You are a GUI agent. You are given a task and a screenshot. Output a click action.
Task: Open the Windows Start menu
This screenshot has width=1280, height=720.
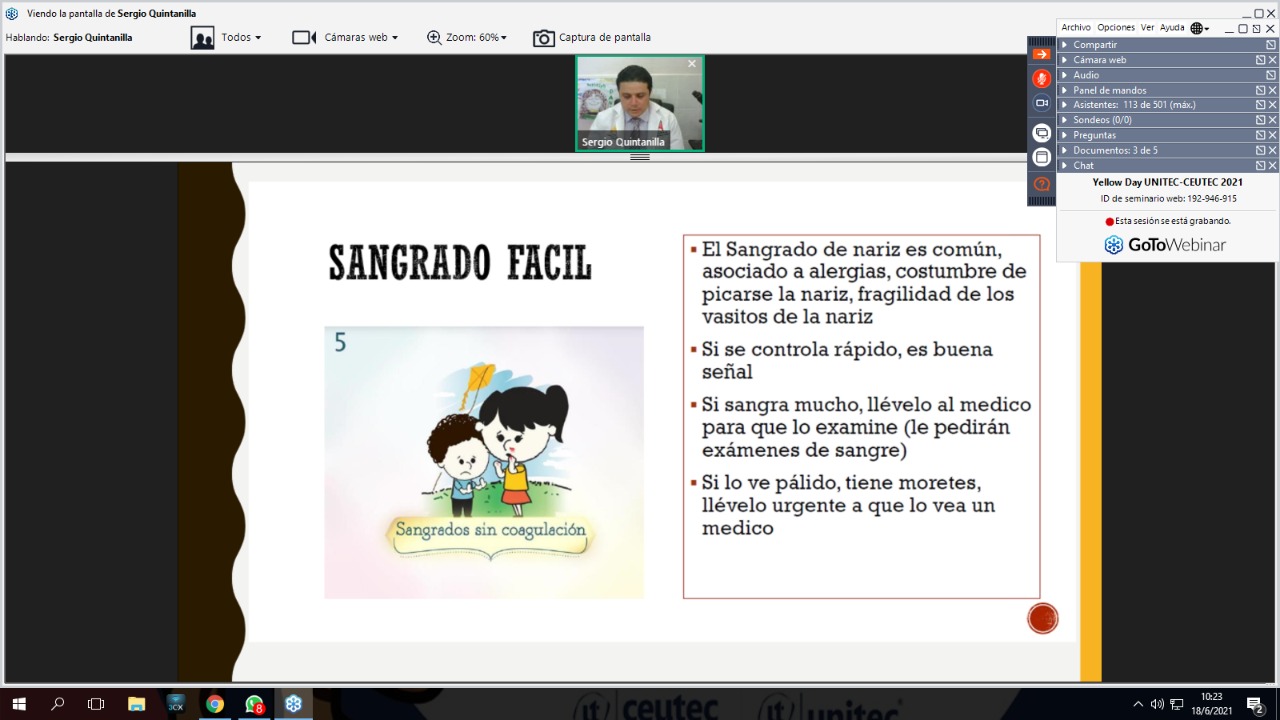pyautogui.click(x=18, y=704)
